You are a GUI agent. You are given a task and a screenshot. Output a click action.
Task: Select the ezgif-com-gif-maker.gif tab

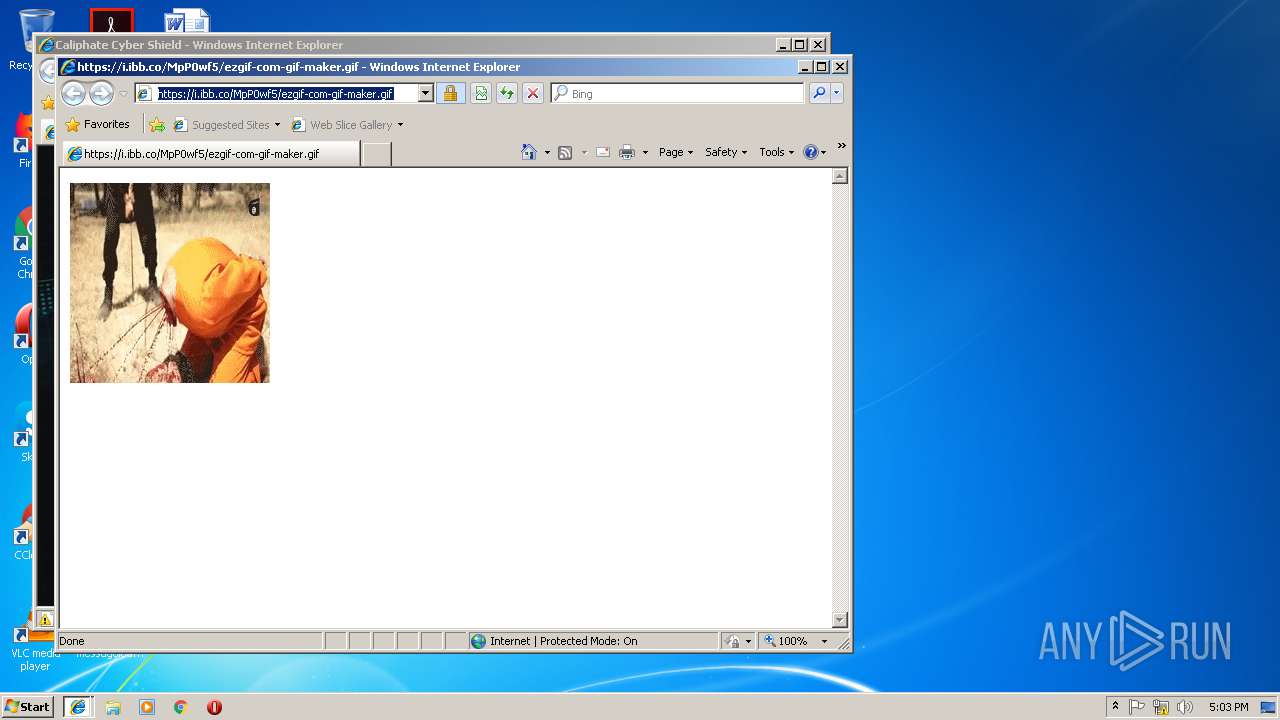pos(210,154)
